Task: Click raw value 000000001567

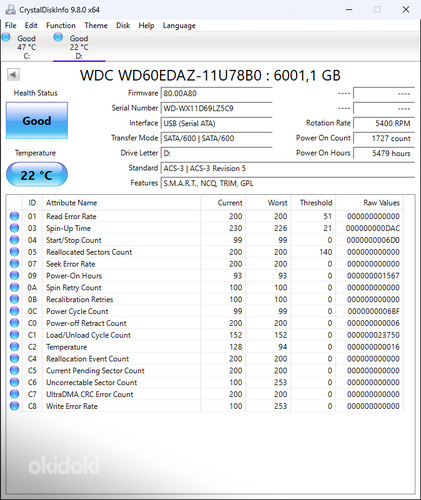Action: click(373, 276)
